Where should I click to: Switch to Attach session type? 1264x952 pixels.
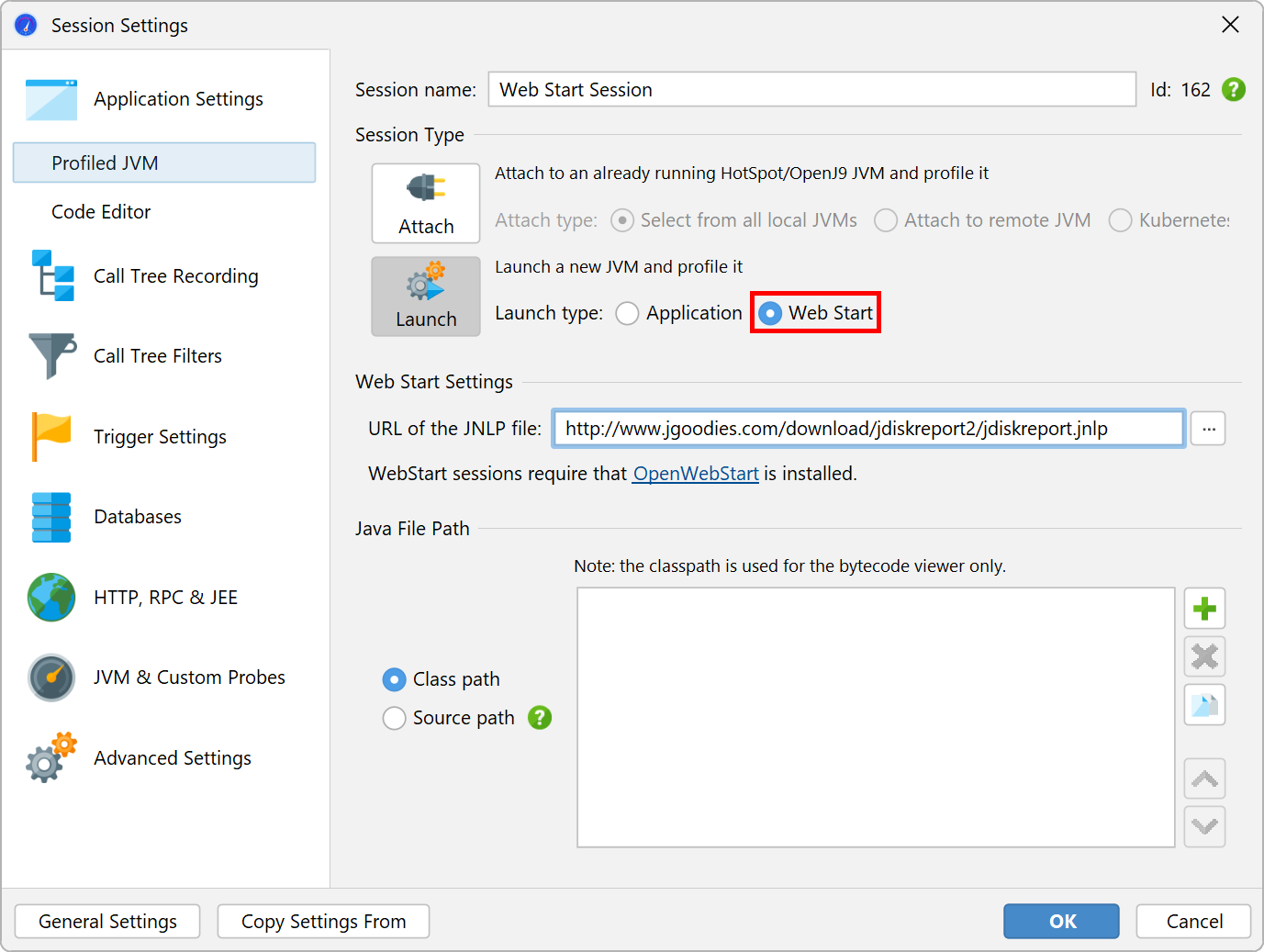(x=426, y=203)
